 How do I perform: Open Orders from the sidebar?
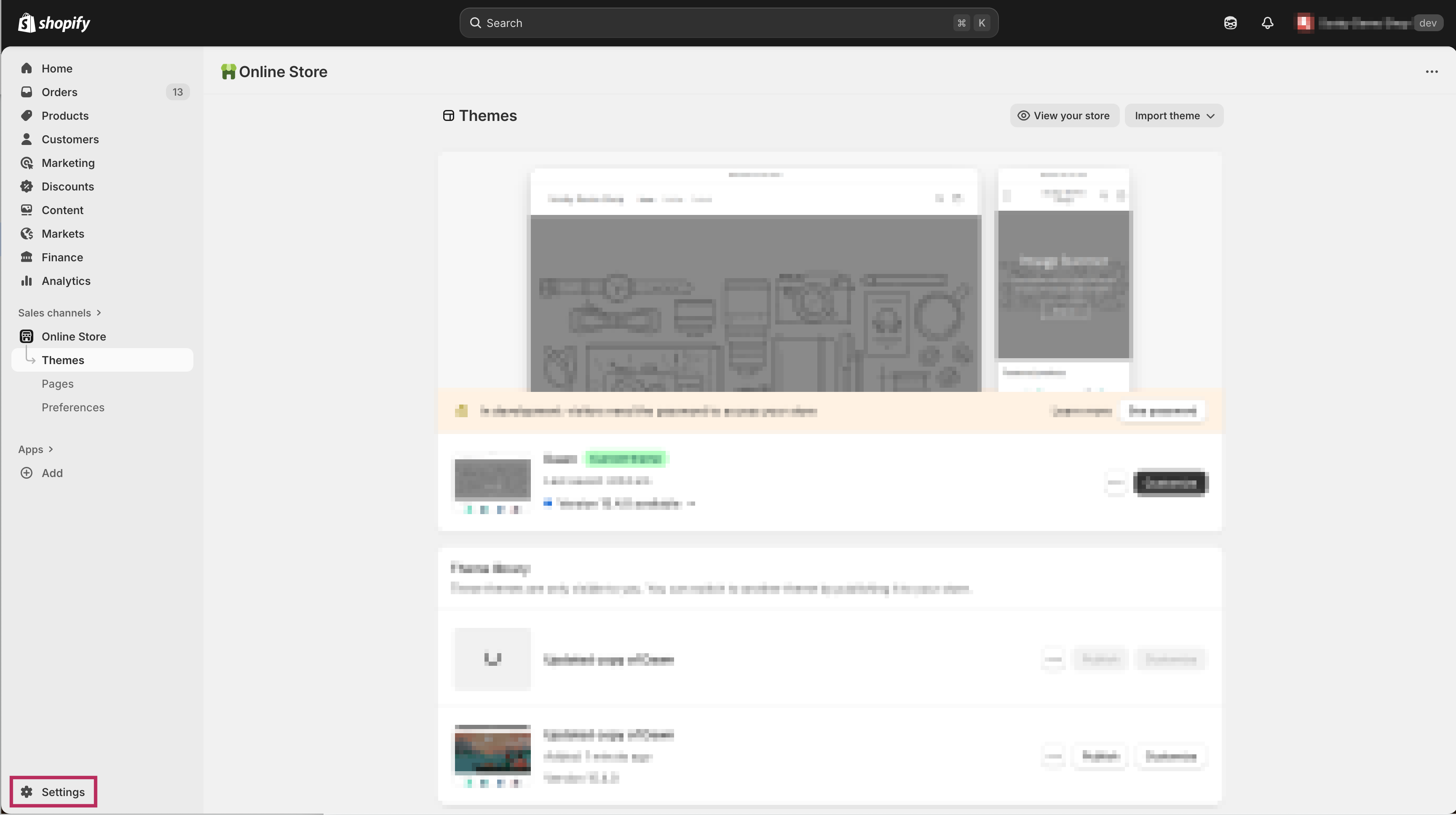(59, 92)
